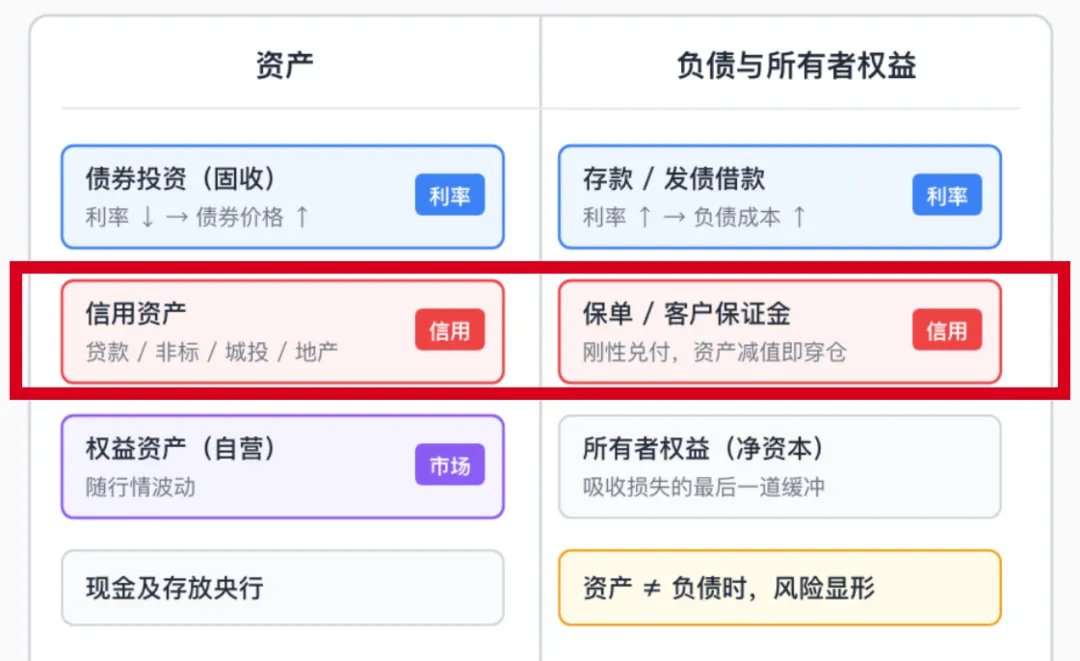Image resolution: width=1080 pixels, height=661 pixels.
Task: Click the 利率 tag on 债券投资 card
Action: (450, 195)
